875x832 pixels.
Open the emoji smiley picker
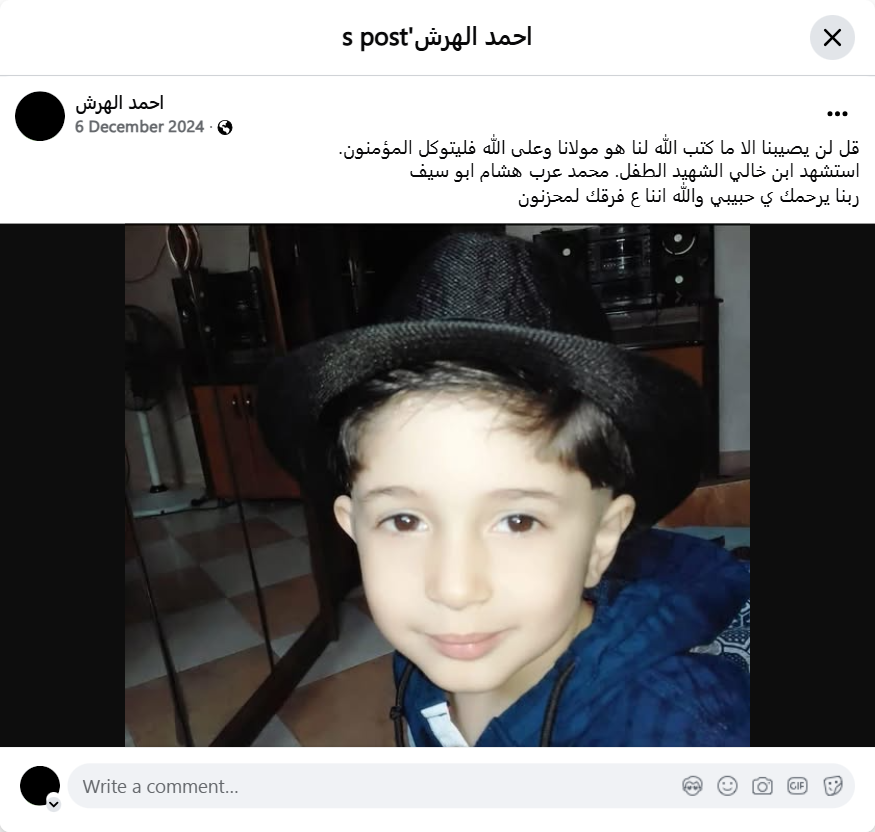727,786
